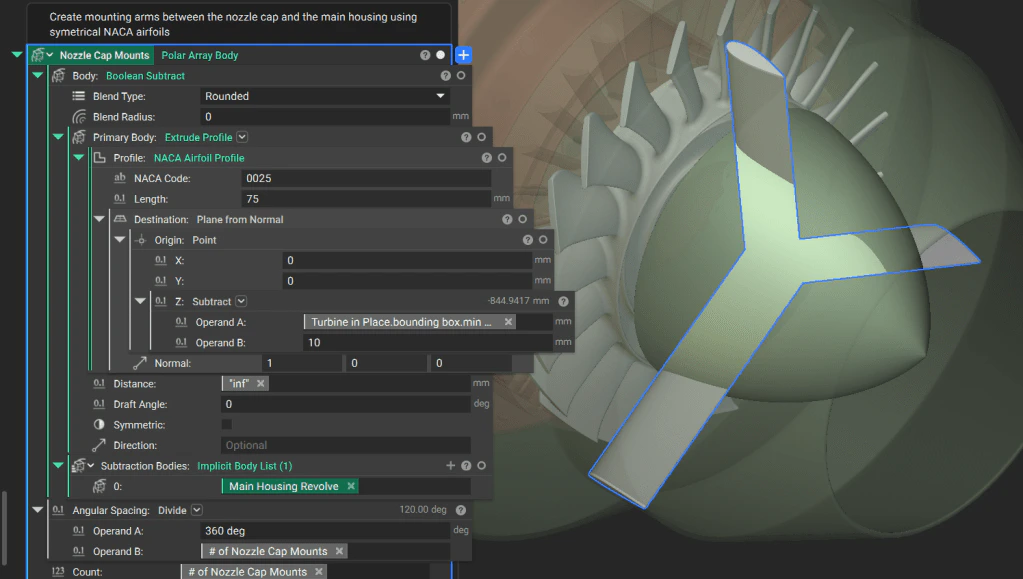The height and width of the screenshot is (579, 1023).
Task: Click the blue plus add-block button
Action: click(463, 55)
